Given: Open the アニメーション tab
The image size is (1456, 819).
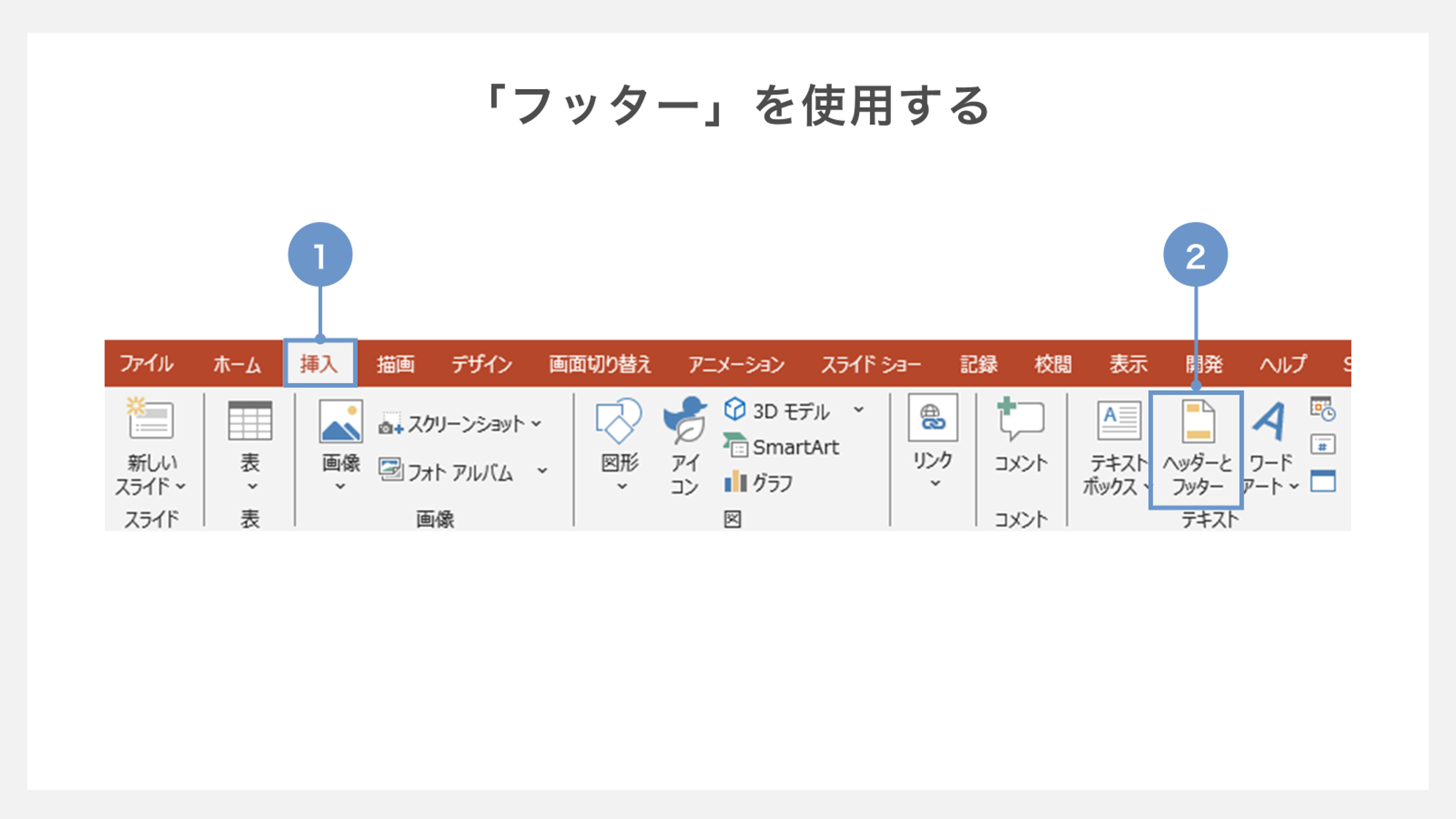Looking at the screenshot, I should coord(736,364).
